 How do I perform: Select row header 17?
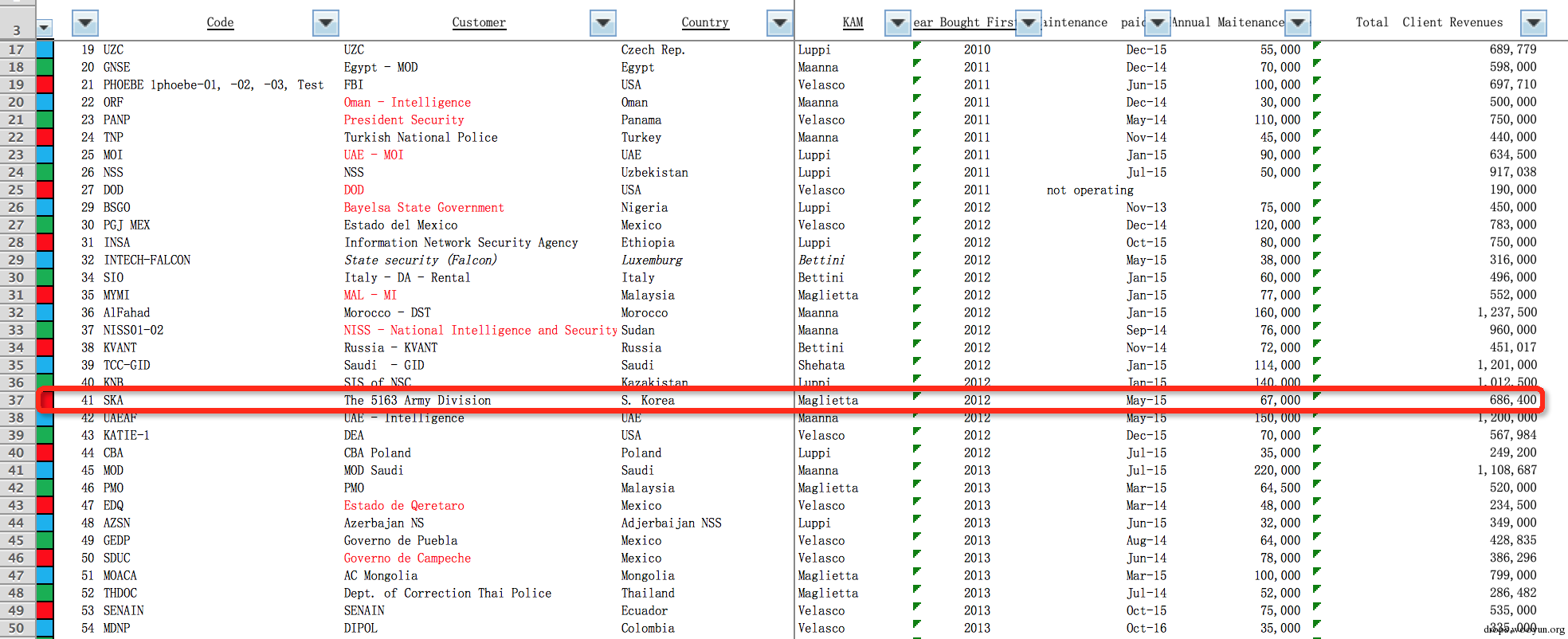coord(17,49)
